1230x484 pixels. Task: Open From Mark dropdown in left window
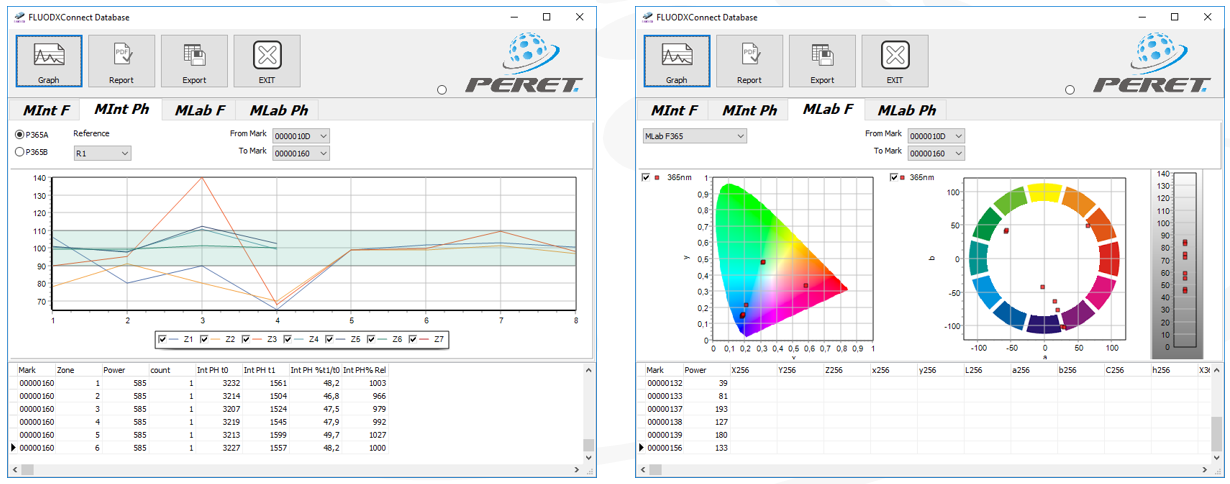[301, 135]
